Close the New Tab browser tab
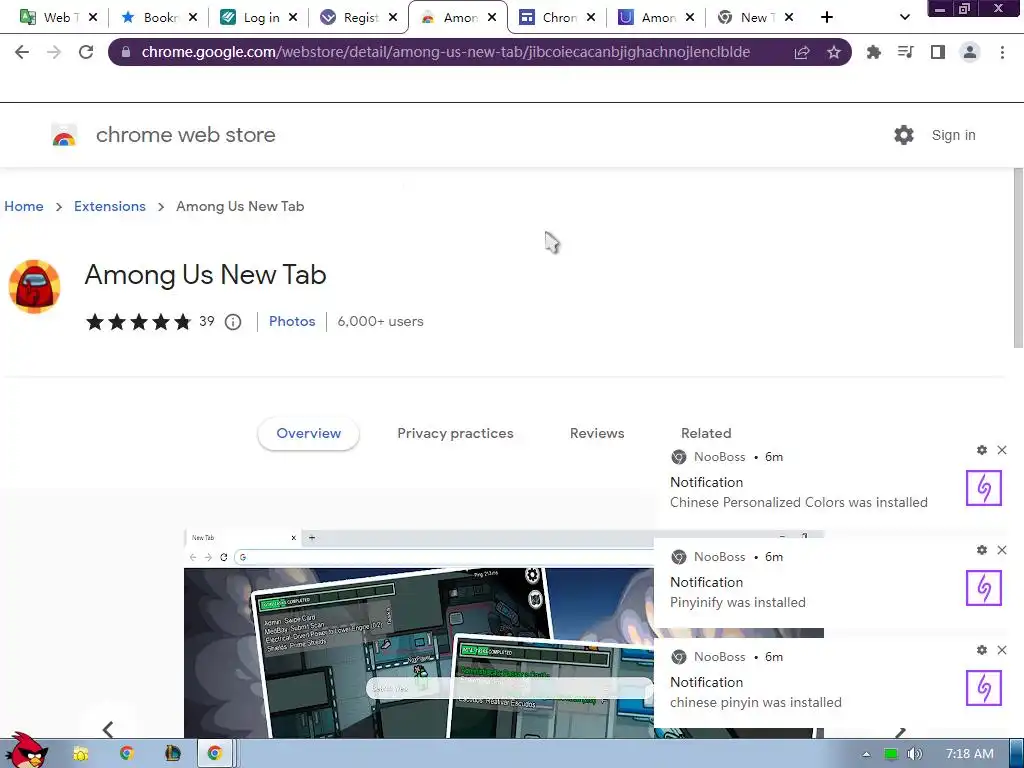 [x=789, y=18]
